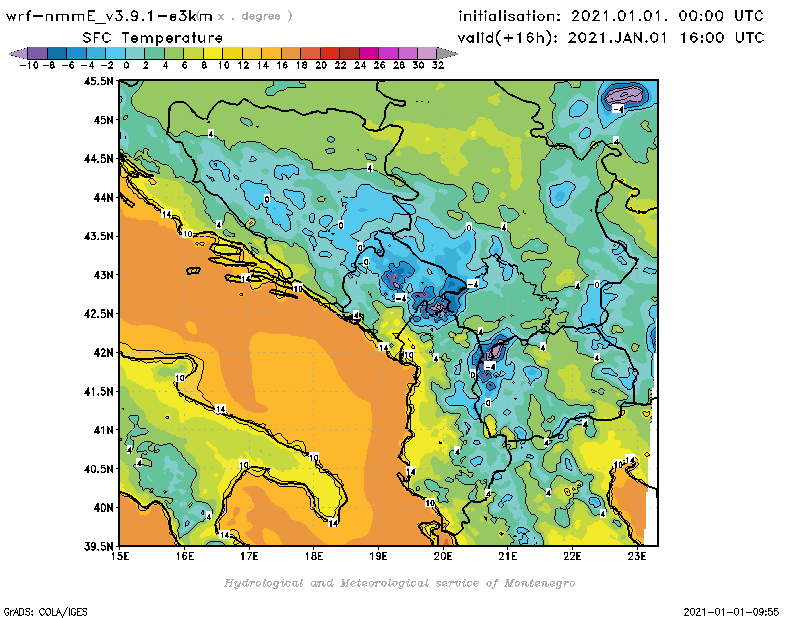Click the '2021-01-01-09:55' timestamp
The height and width of the screenshot is (618, 800).
[x=731, y=611]
